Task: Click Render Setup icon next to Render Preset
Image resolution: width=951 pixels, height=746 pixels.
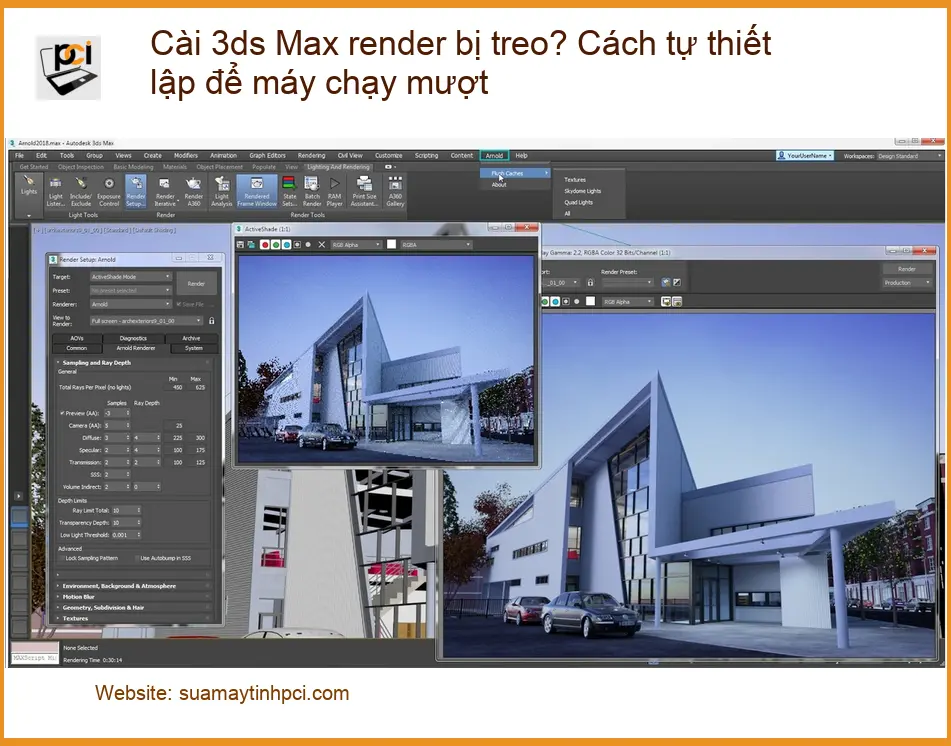Action: click(666, 282)
